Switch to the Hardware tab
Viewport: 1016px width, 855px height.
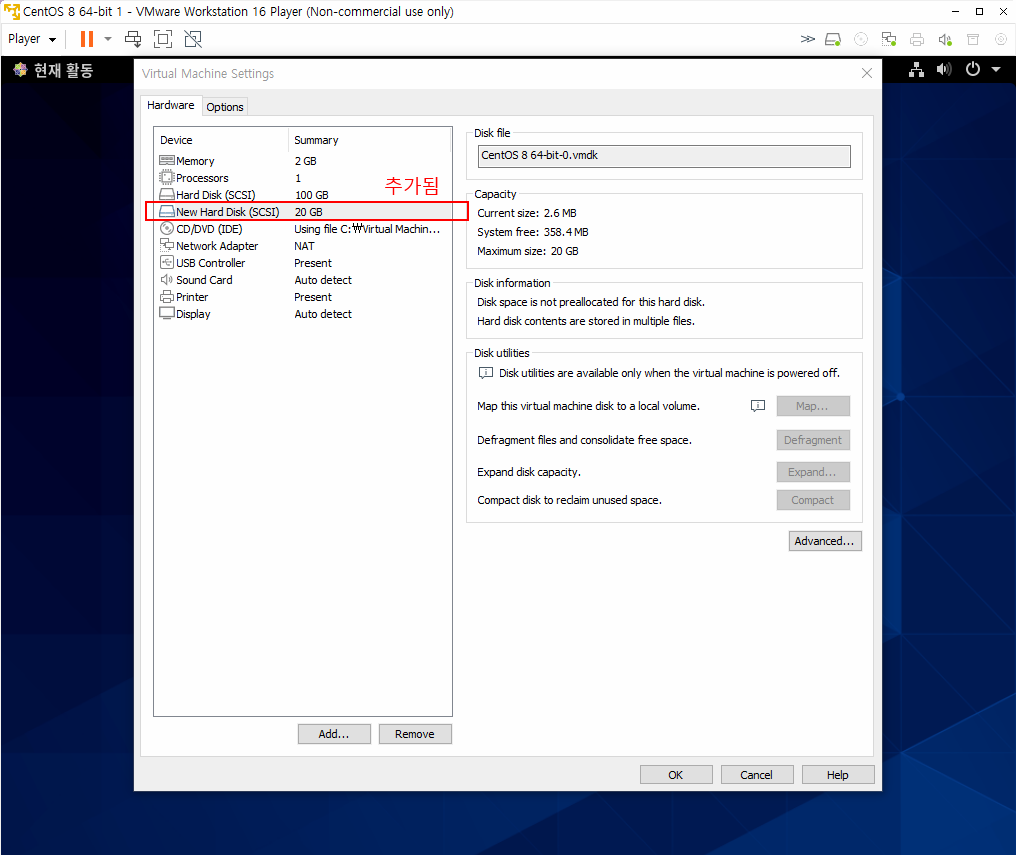pos(170,105)
